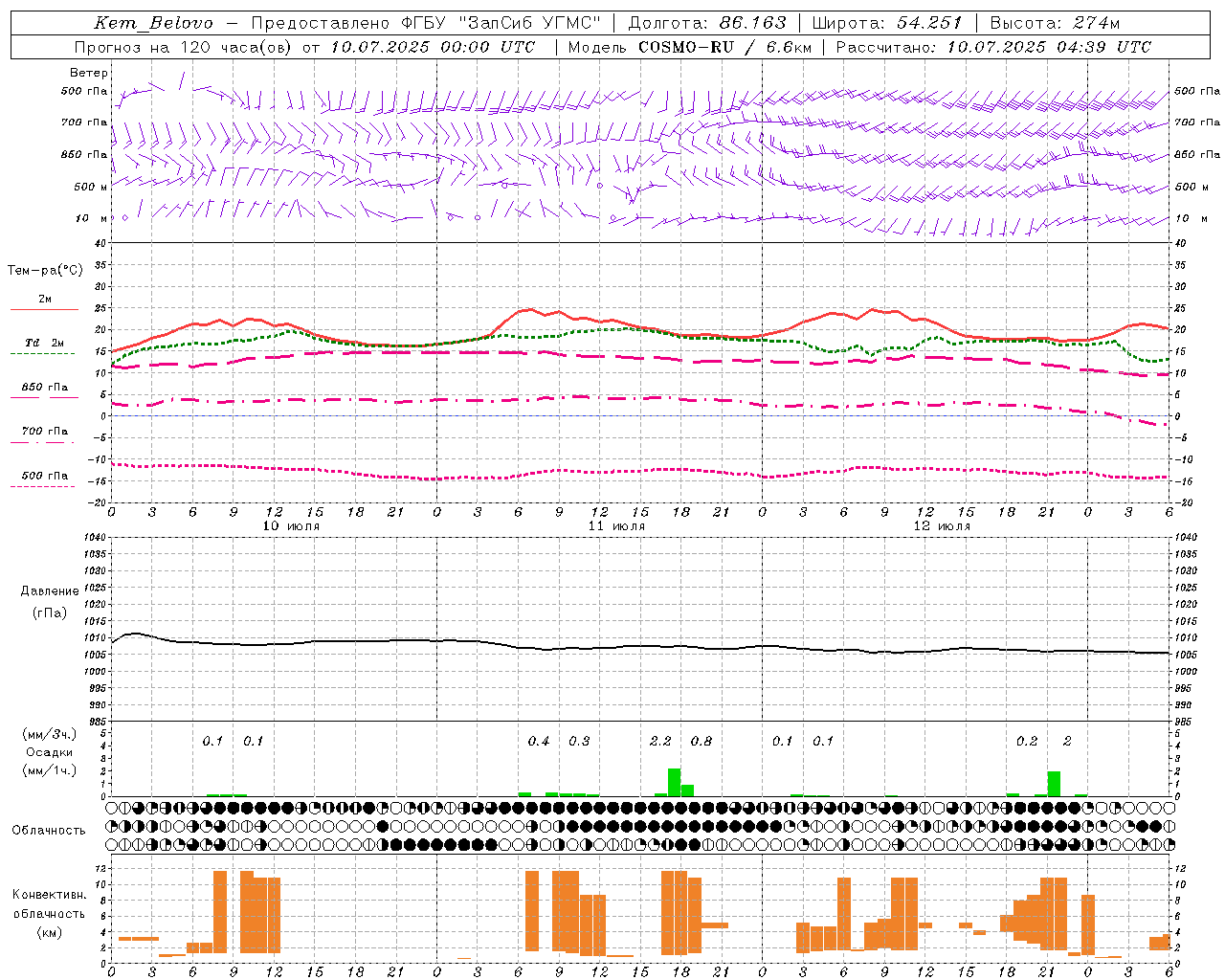Click the dash-dot 700 гПа temperature legend line
The height and width of the screenshot is (980, 1225).
pos(42,441)
